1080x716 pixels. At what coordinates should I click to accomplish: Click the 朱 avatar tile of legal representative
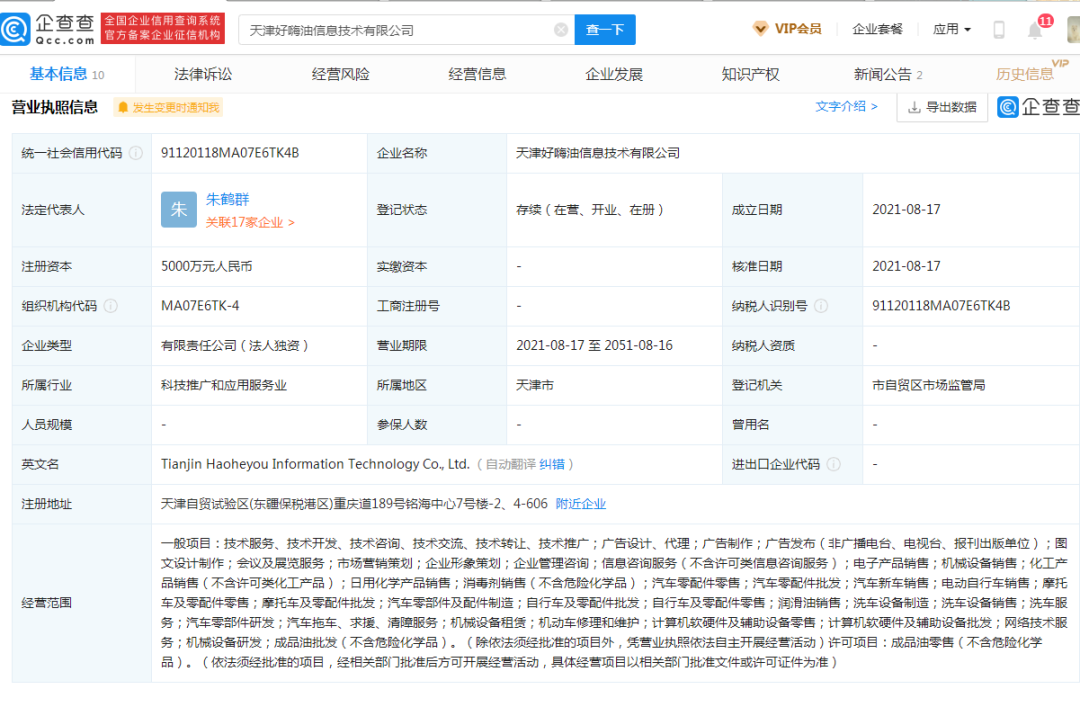(178, 209)
